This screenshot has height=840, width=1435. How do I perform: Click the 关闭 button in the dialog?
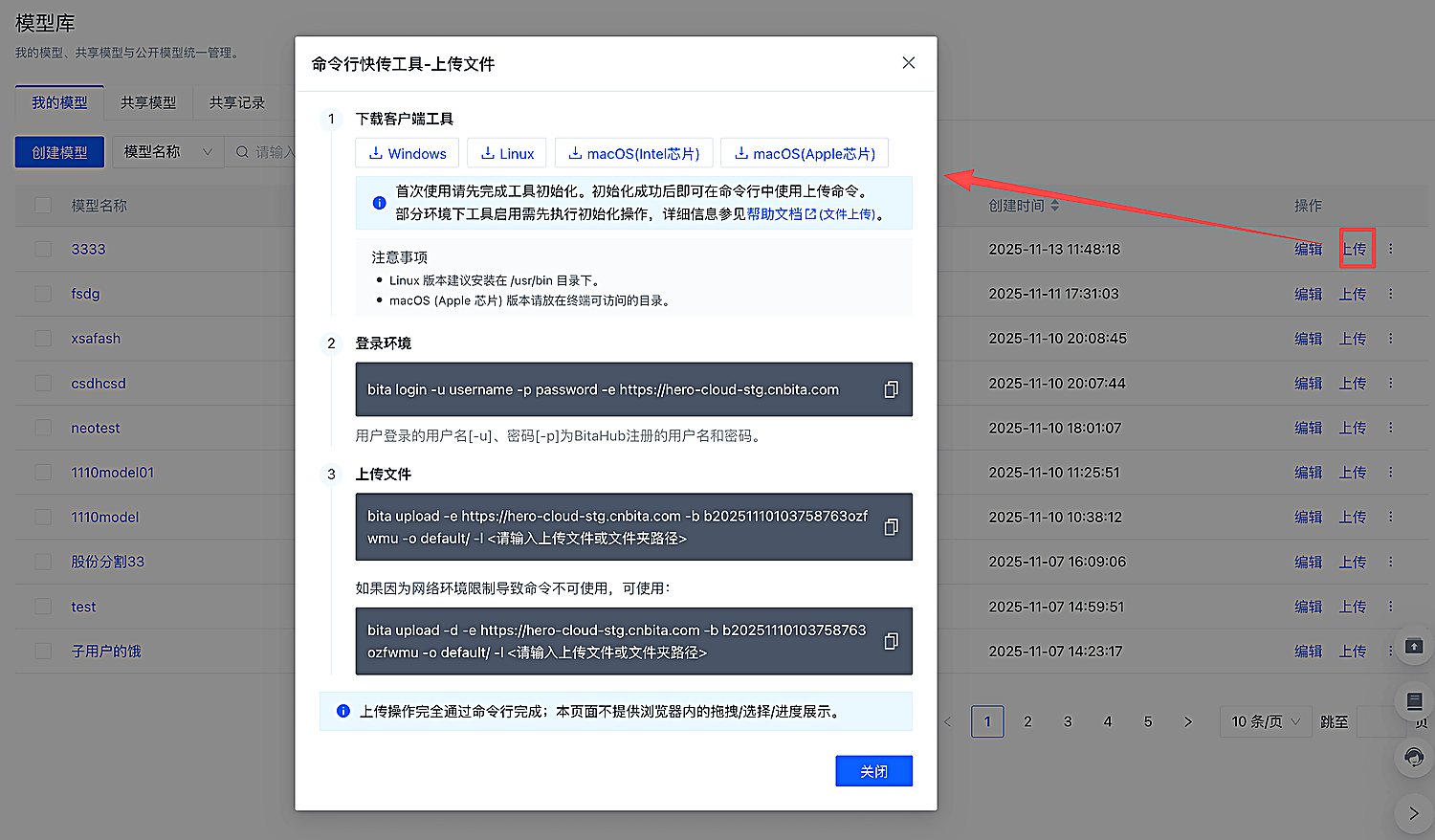click(873, 771)
